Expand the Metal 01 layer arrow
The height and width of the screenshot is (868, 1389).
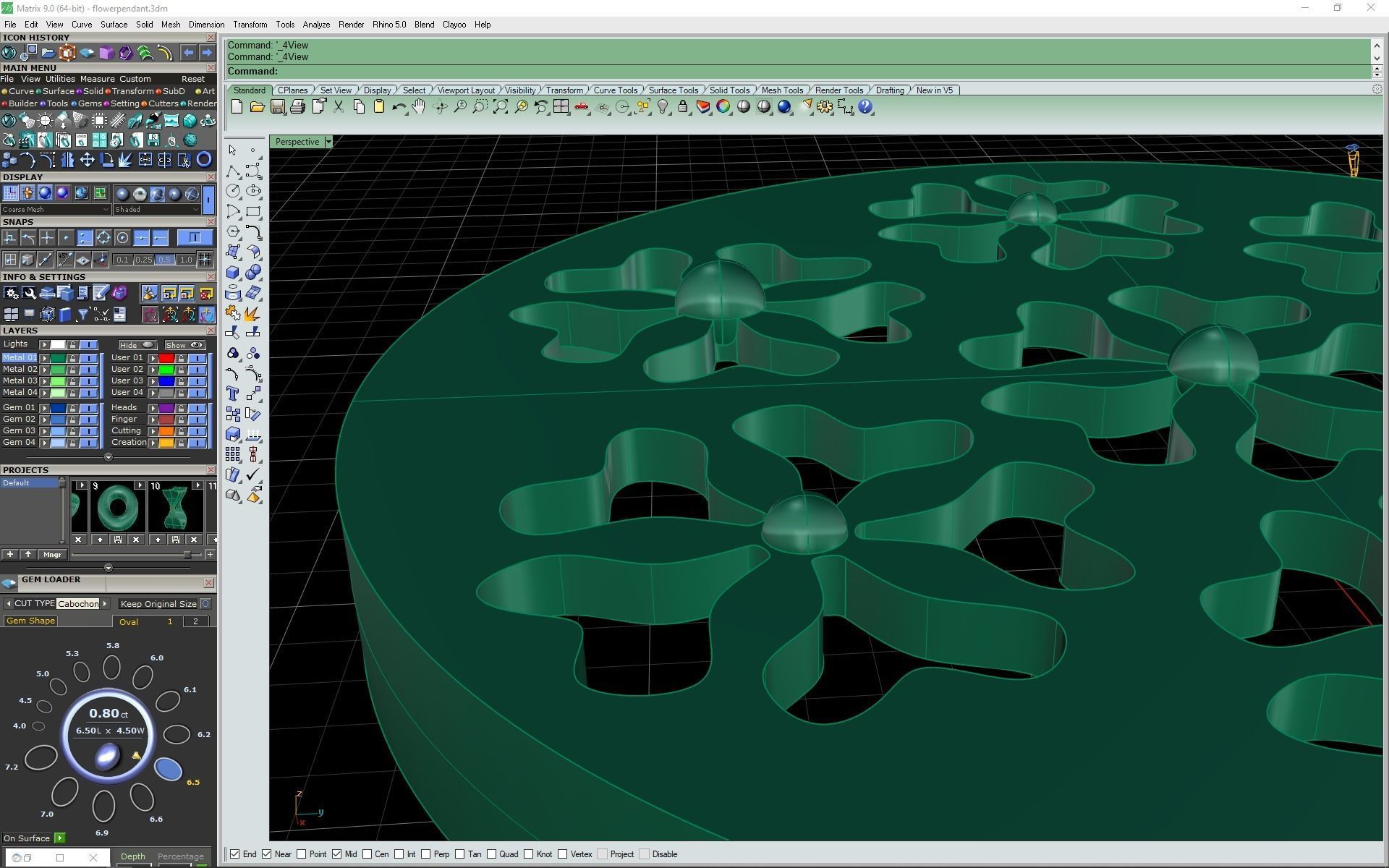[44, 358]
